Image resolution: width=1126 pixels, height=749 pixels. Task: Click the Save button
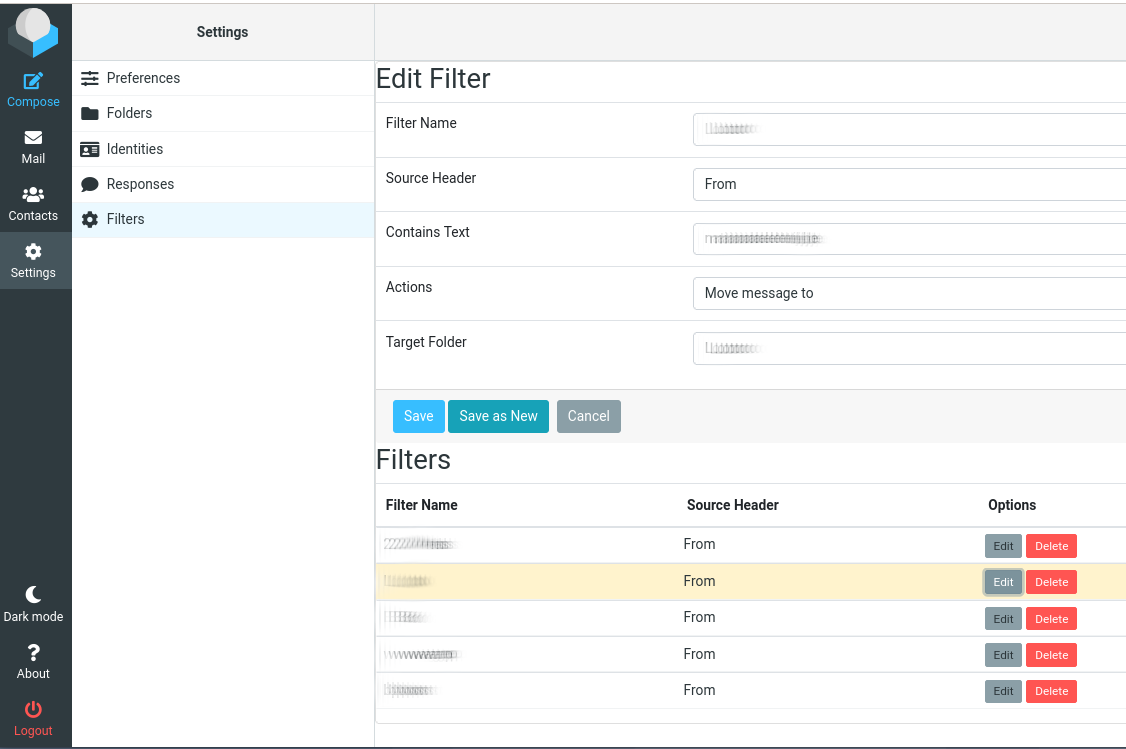(x=419, y=417)
